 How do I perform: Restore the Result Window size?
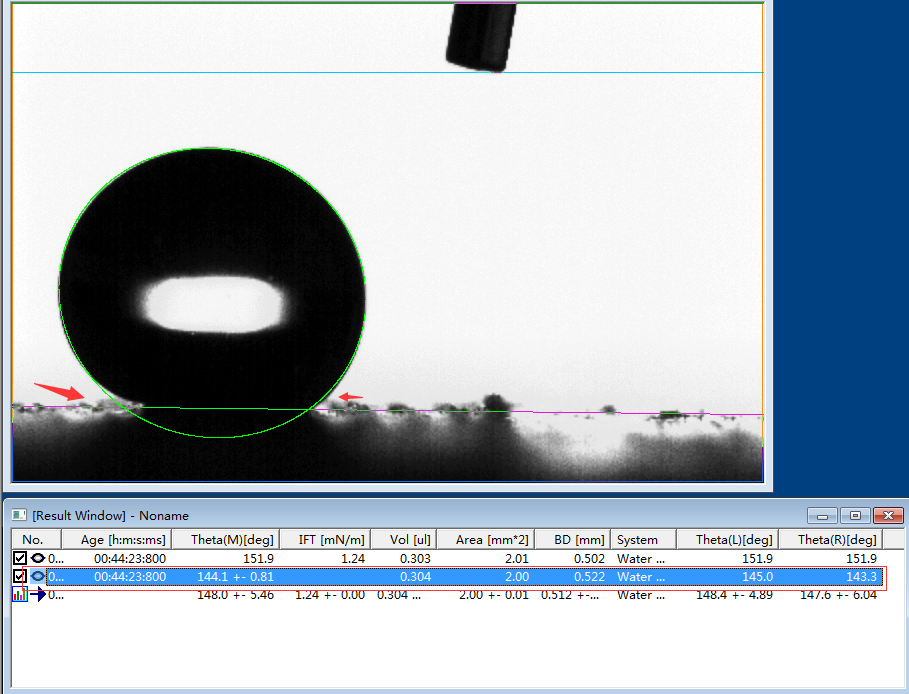click(855, 515)
